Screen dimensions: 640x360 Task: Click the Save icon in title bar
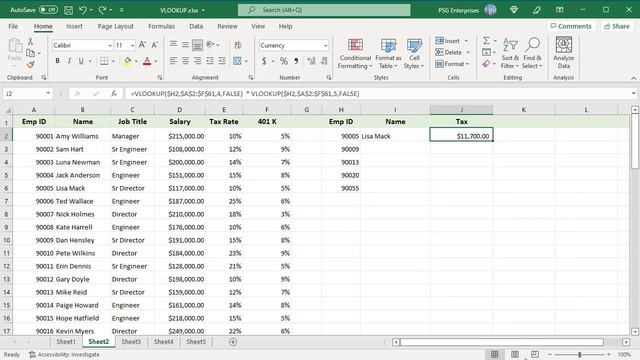68,10
